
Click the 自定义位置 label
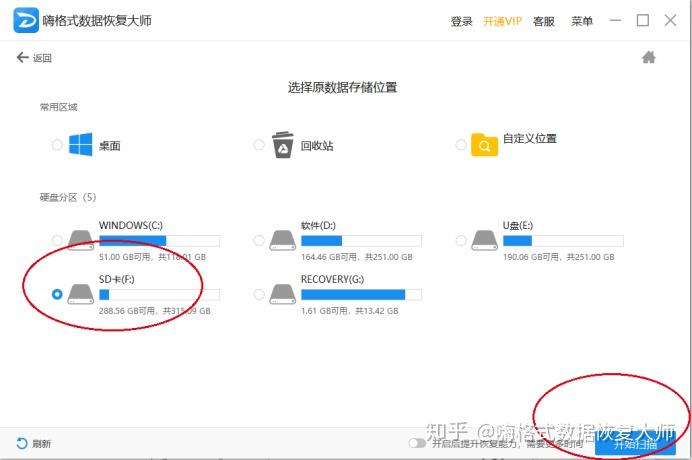click(x=530, y=138)
